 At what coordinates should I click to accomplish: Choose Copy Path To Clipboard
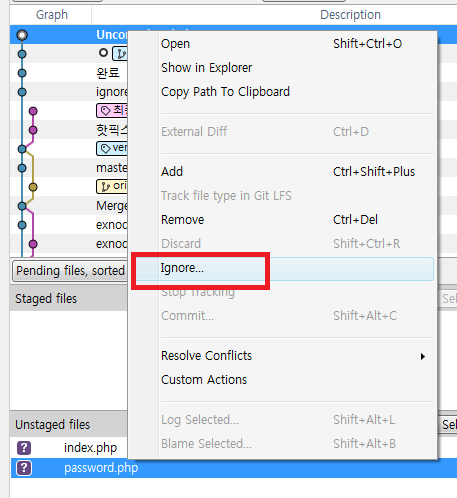(282, 92)
